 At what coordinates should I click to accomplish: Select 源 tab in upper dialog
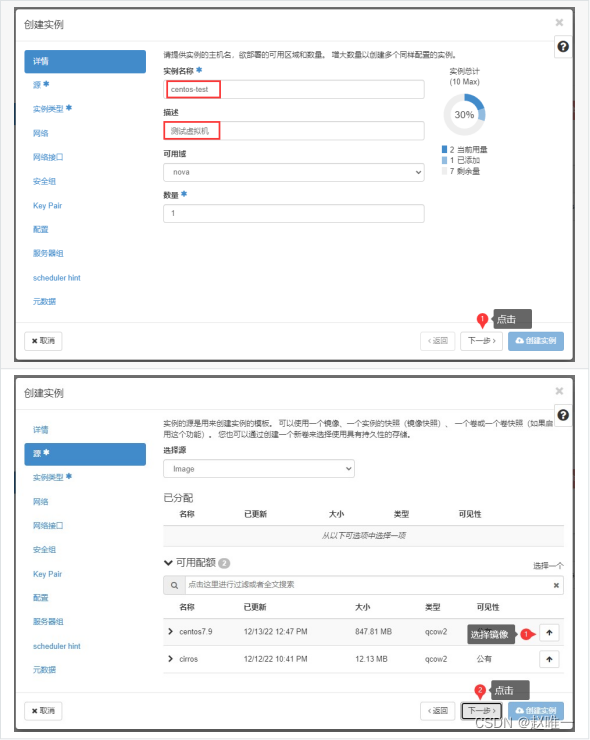(x=41, y=85)
